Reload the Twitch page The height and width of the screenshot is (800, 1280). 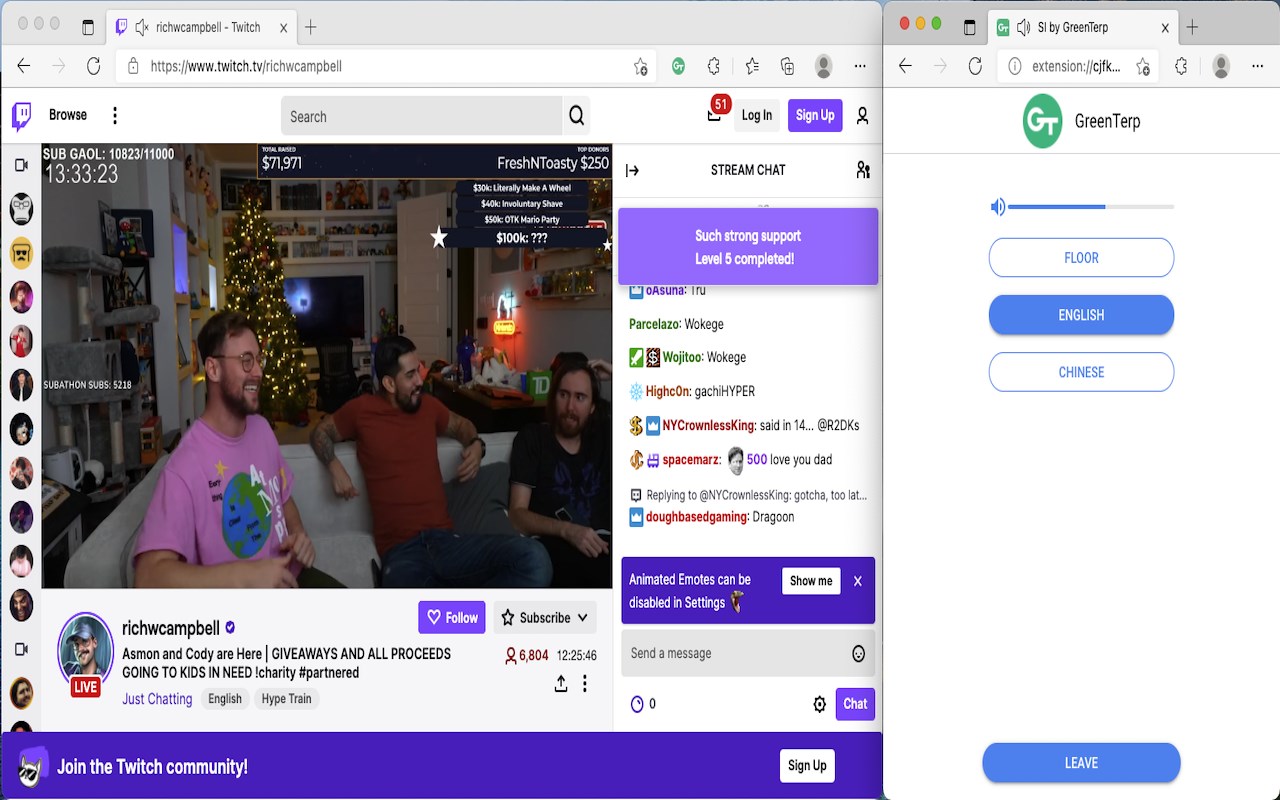point(93,66)
